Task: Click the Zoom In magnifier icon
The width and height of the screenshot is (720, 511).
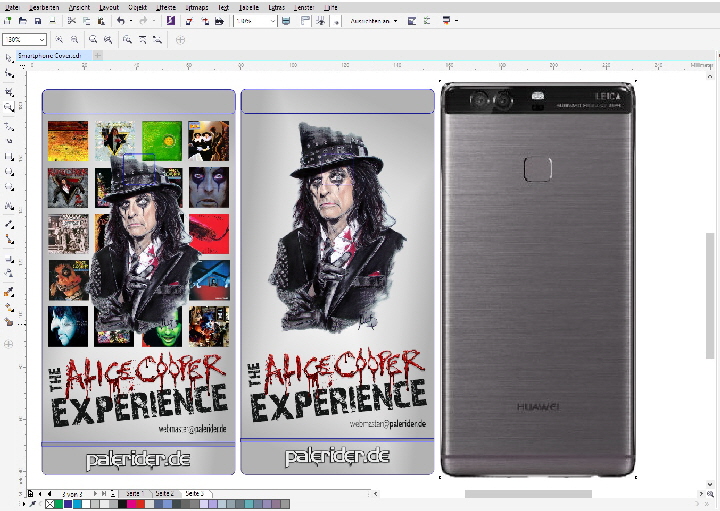Action: point(59,40)
